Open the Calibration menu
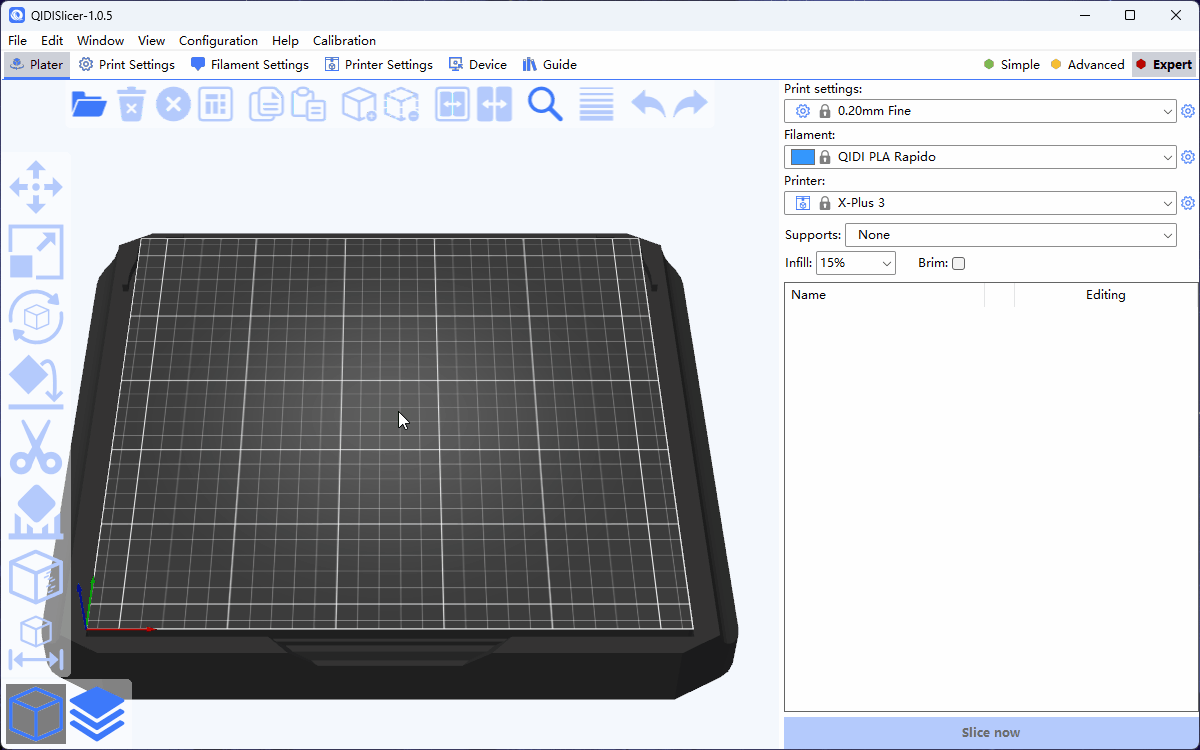This screenshot has width=1200, height=750. [344, 41]
